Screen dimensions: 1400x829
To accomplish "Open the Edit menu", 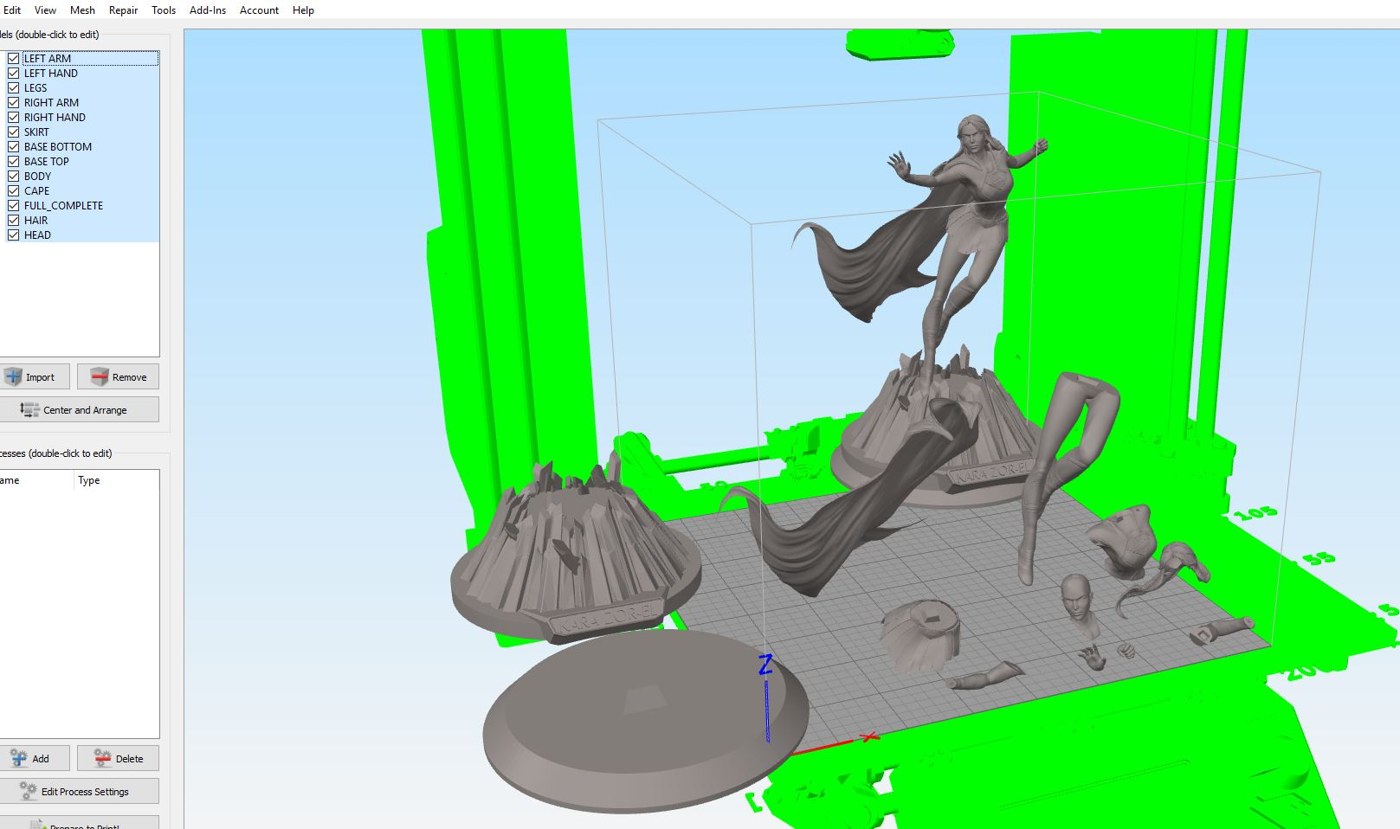I will click(11, 10).
